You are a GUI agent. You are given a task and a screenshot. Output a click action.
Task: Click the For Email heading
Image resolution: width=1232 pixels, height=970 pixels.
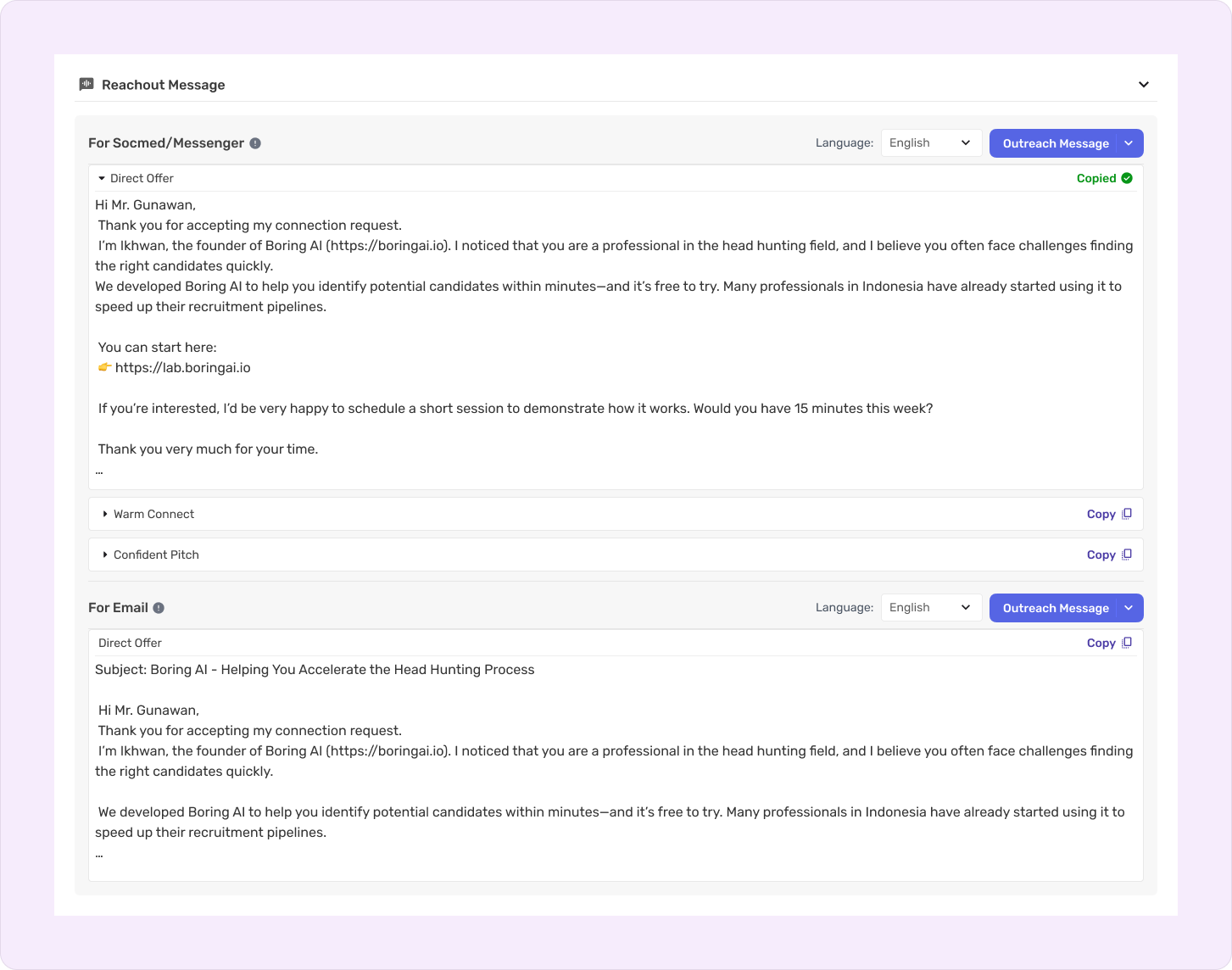(118, 608)
